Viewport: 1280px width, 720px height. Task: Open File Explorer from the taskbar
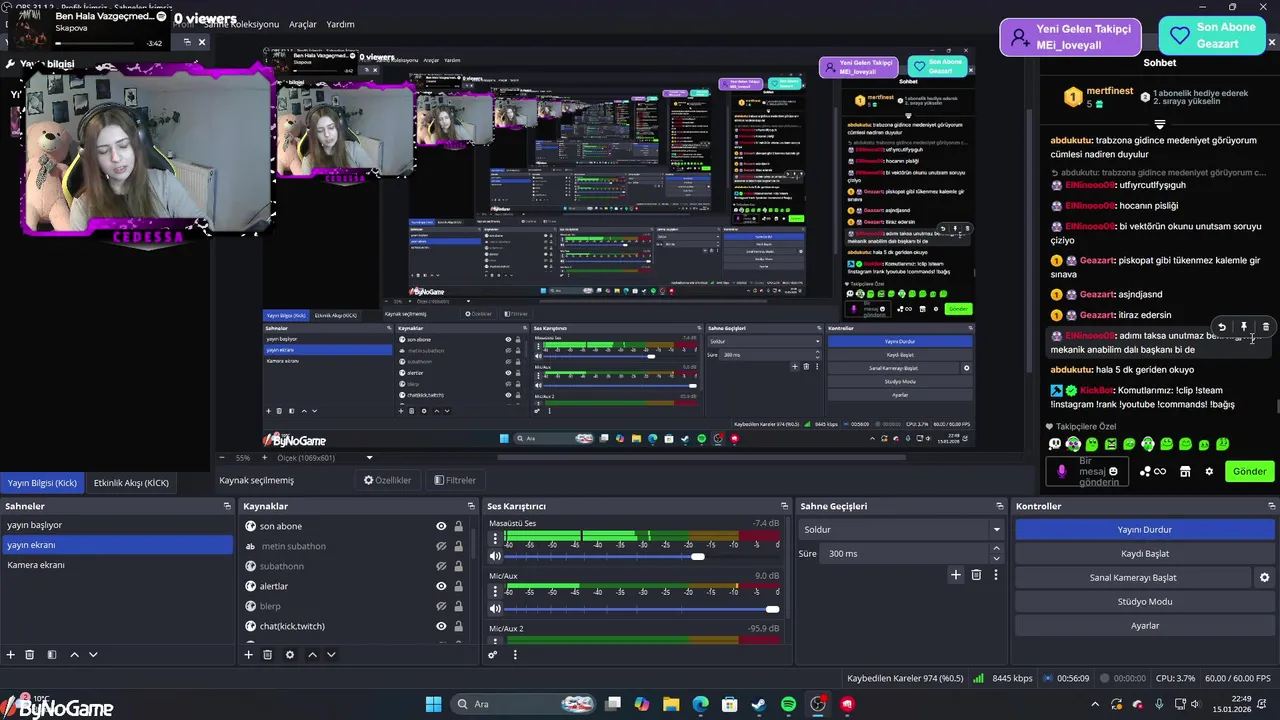(671, 704)
